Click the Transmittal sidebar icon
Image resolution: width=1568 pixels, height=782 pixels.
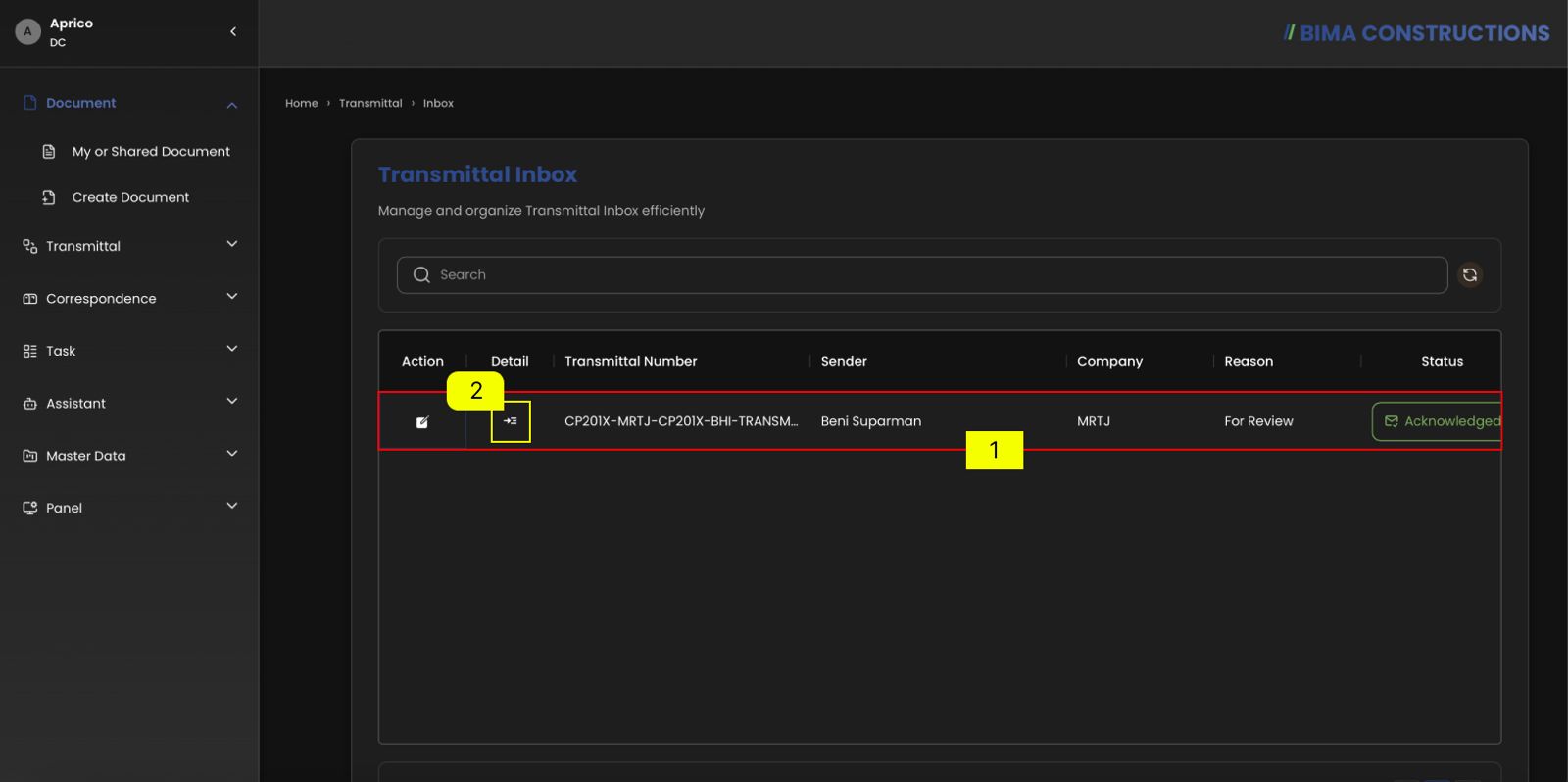[x=29, y=246]
